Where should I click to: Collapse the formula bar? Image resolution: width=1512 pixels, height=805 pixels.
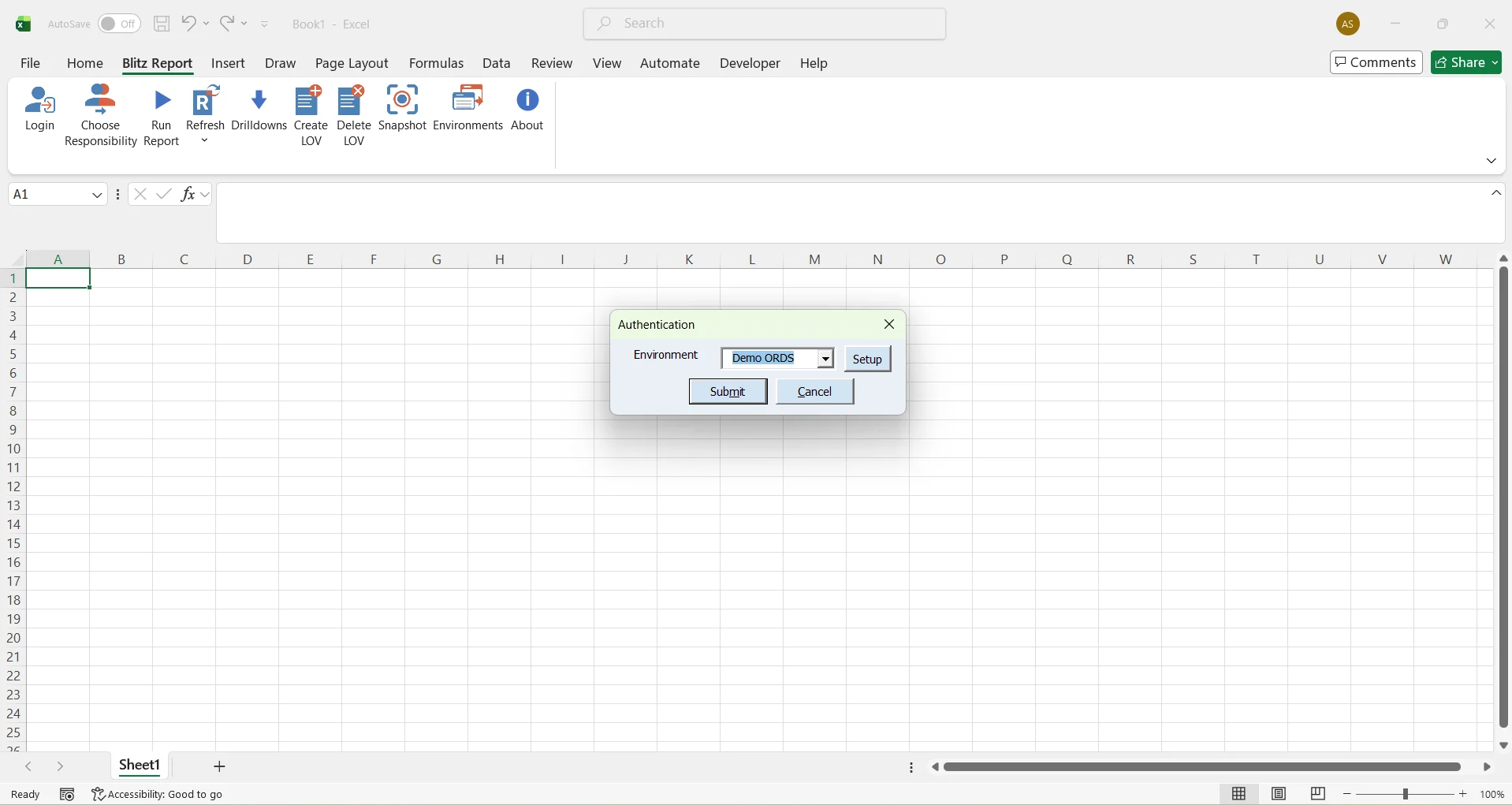(1497, 193)
